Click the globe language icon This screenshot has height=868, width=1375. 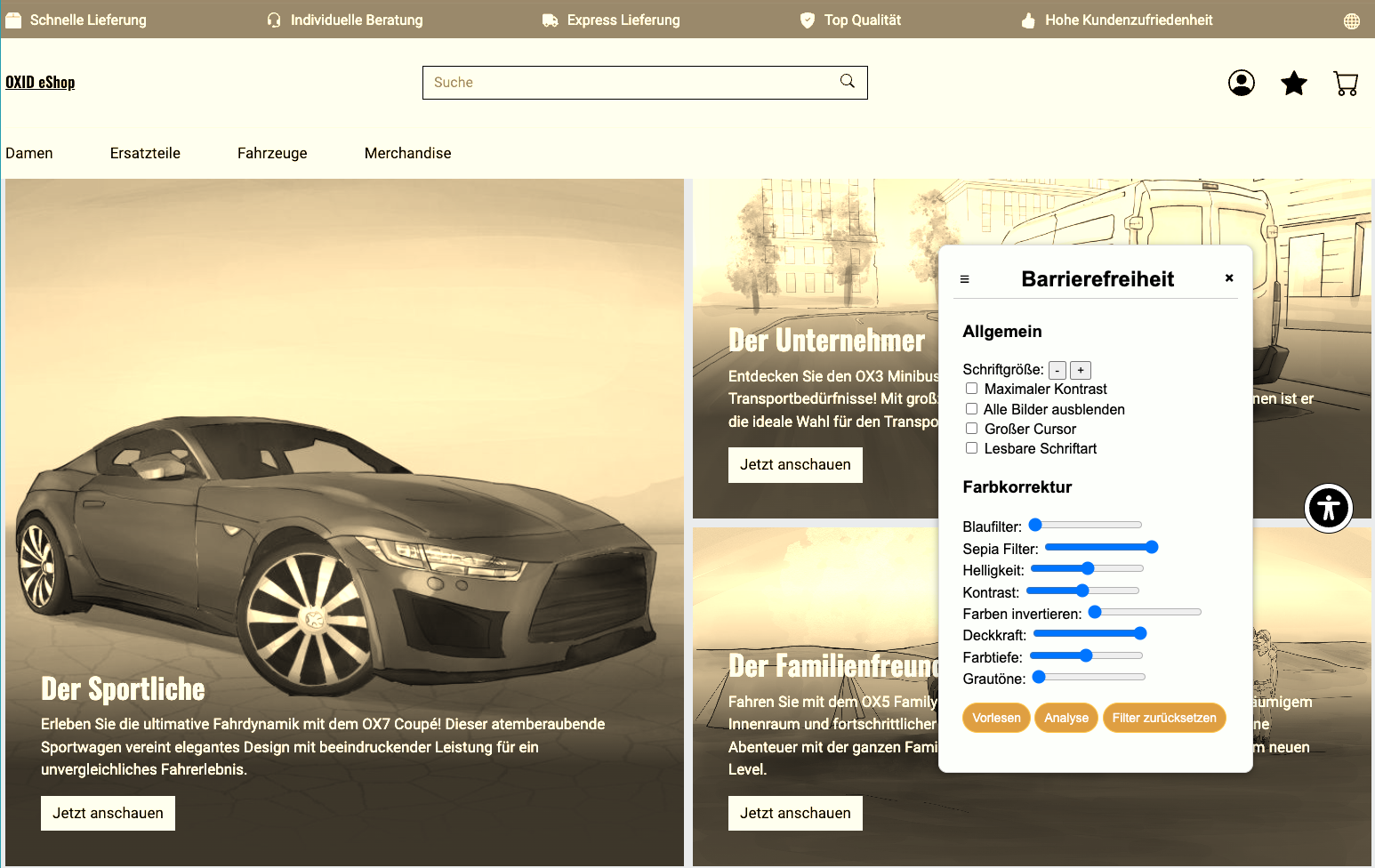pyautogui.click(x=1352, y=20)
